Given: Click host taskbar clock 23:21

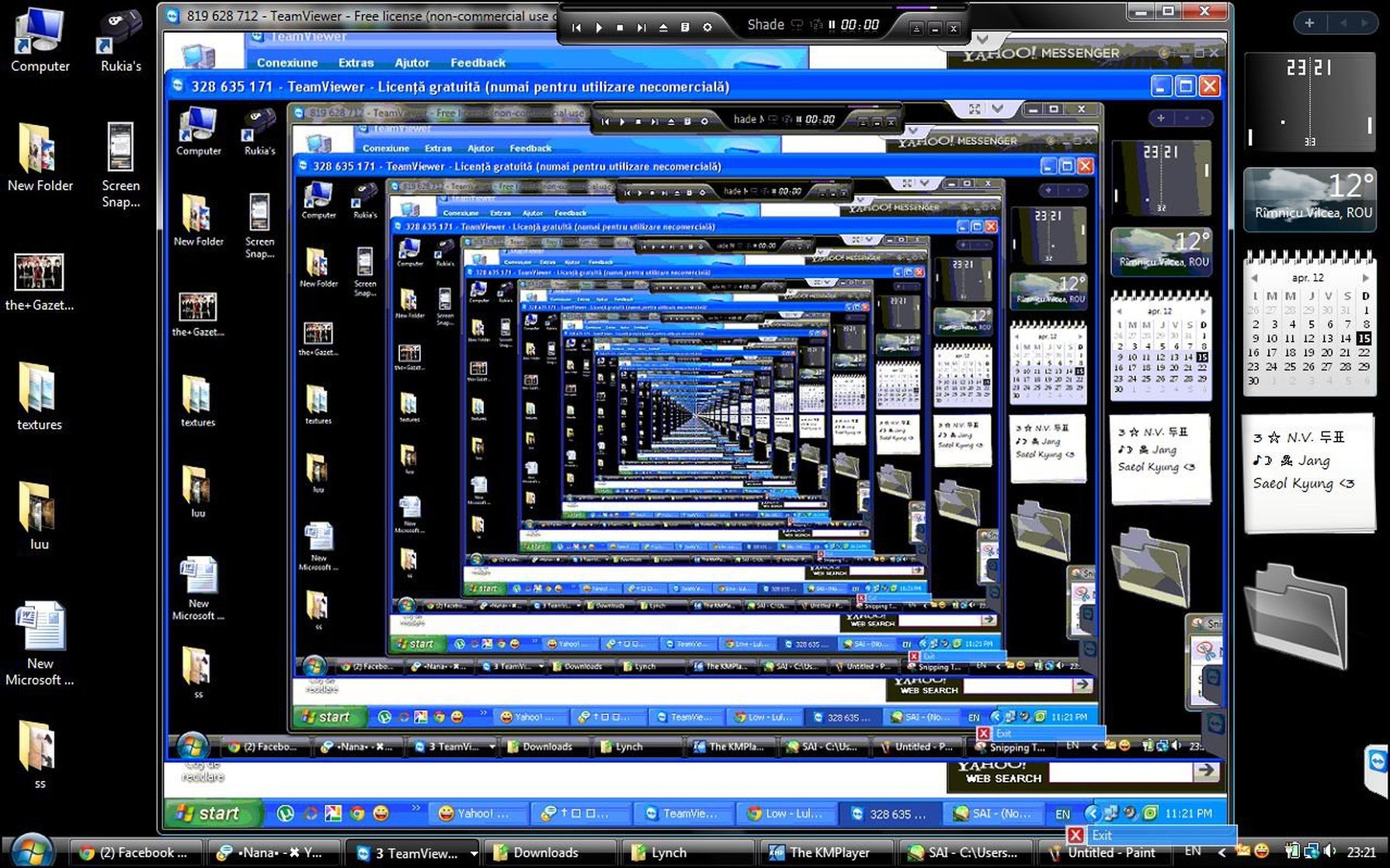Looking at the screenshot, I should click(x=1360, y=852).
